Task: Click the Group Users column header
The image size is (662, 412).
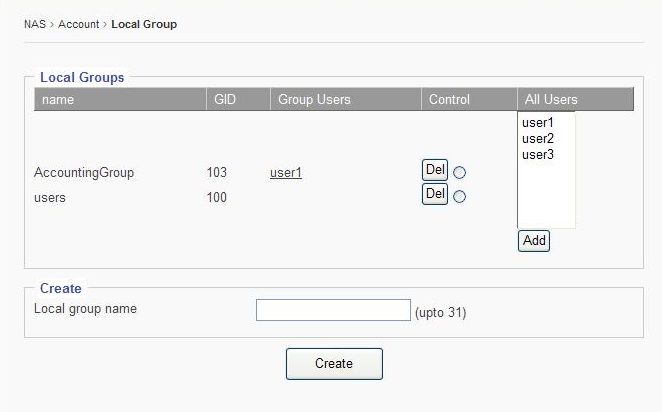Action: 314,100
